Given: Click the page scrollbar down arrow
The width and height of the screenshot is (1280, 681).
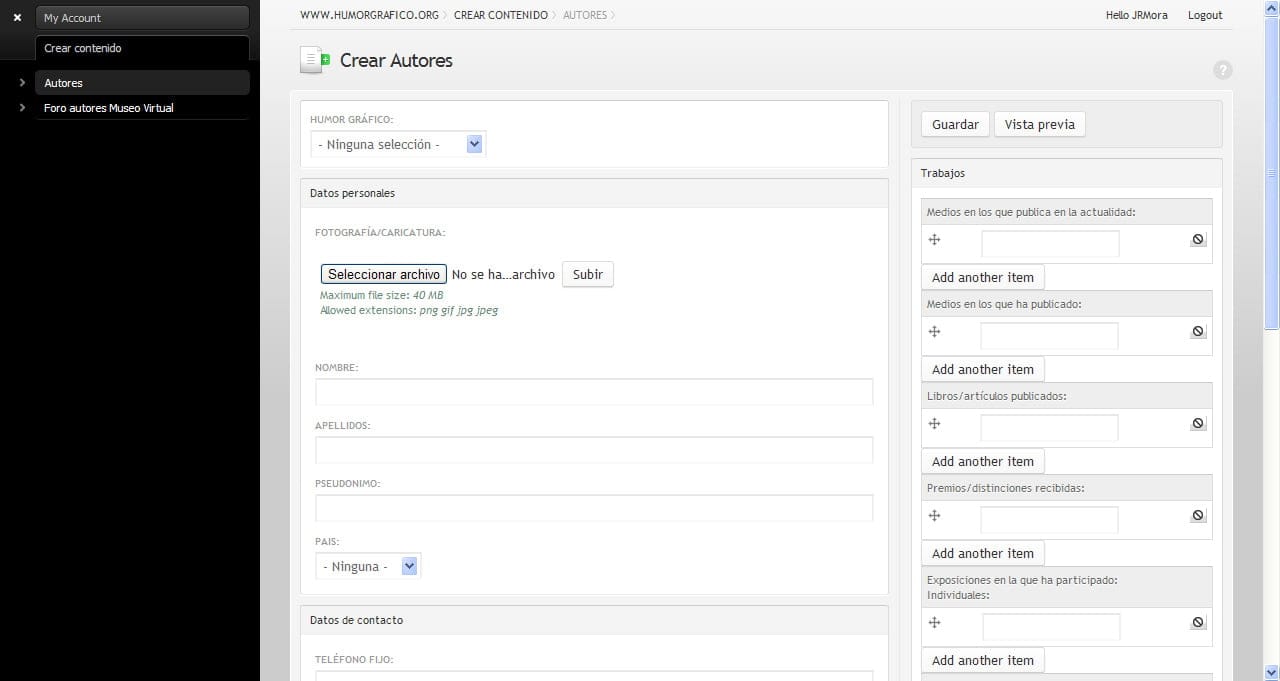Looking at the screenshot, I should (1272, 672).
